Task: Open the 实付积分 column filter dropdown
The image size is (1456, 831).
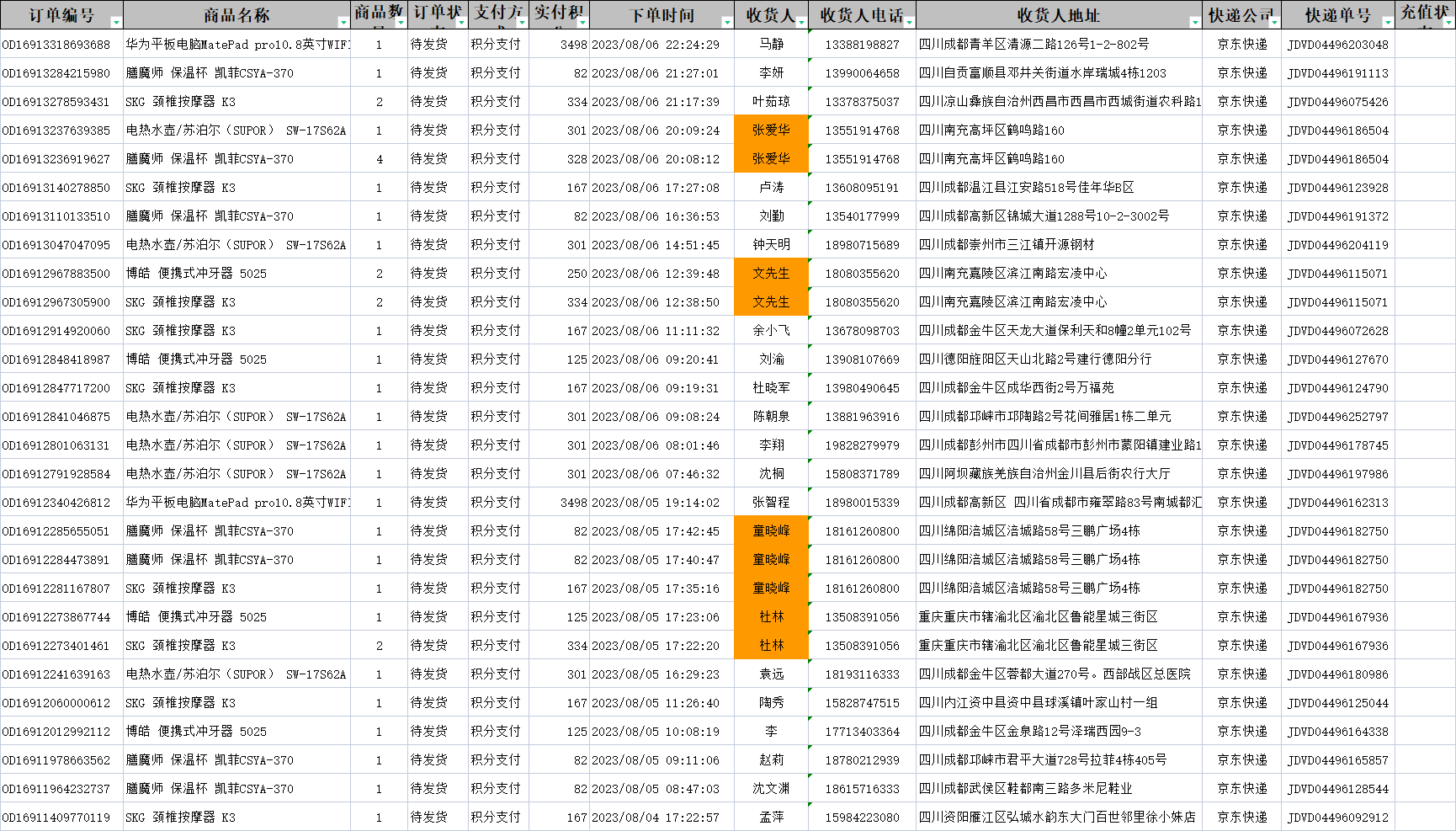Action: [582, 23]
